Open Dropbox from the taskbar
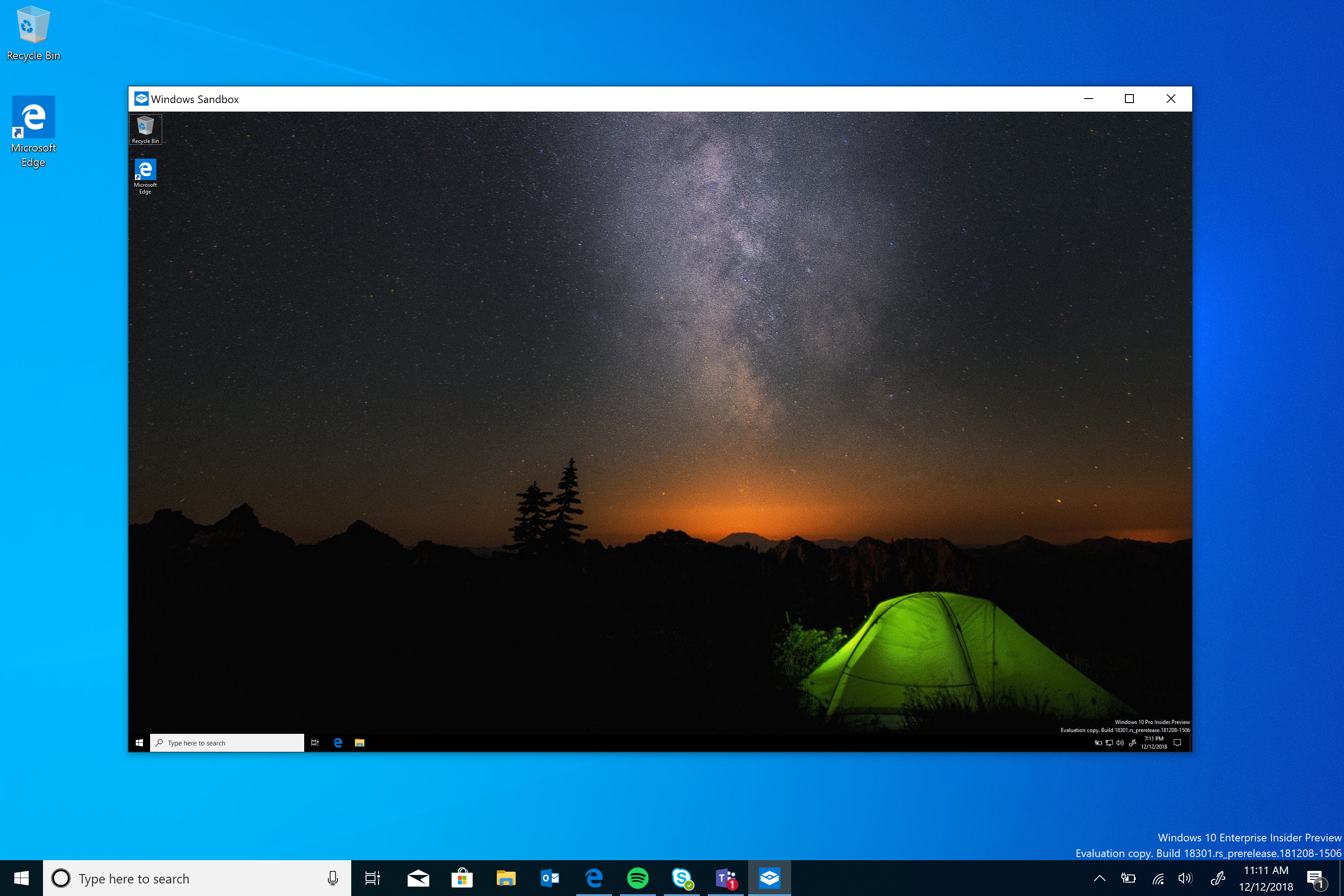Image resolution: width=1344 pixels, height=896 pixels. (x=769, y=878)
